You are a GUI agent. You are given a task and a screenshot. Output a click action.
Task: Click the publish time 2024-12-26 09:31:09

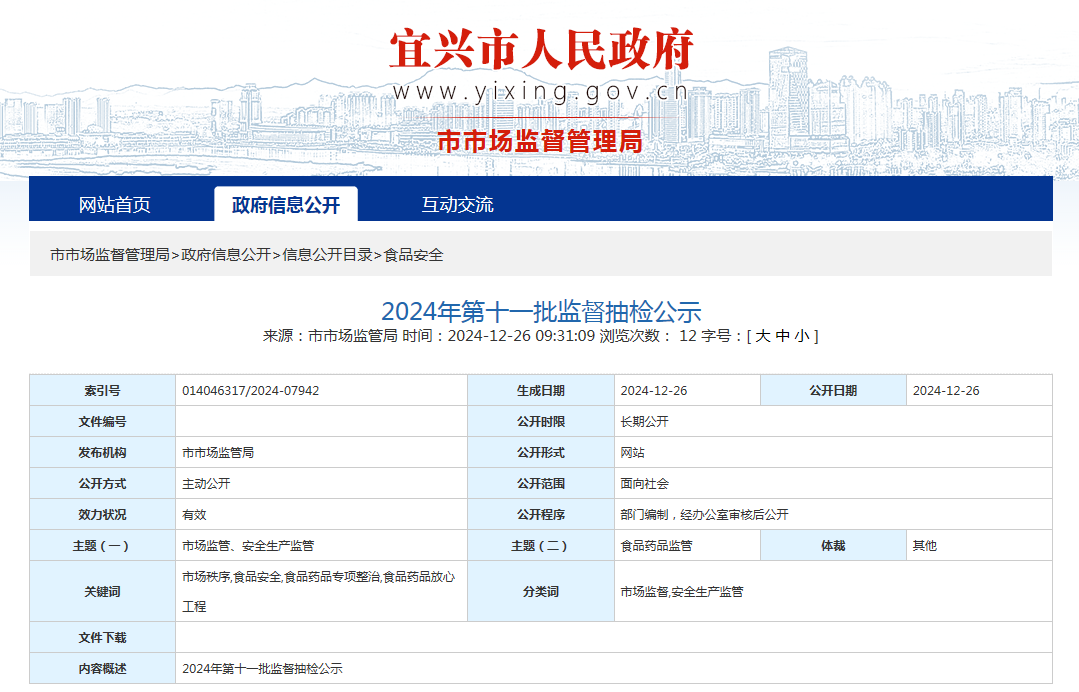[x=521, y=336]
